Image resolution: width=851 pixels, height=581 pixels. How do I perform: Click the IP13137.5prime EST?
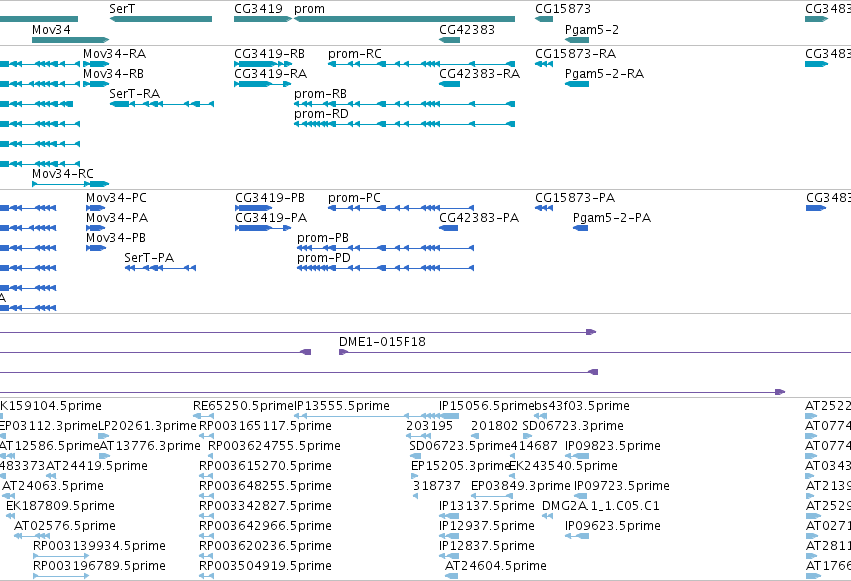pos(449,516)
